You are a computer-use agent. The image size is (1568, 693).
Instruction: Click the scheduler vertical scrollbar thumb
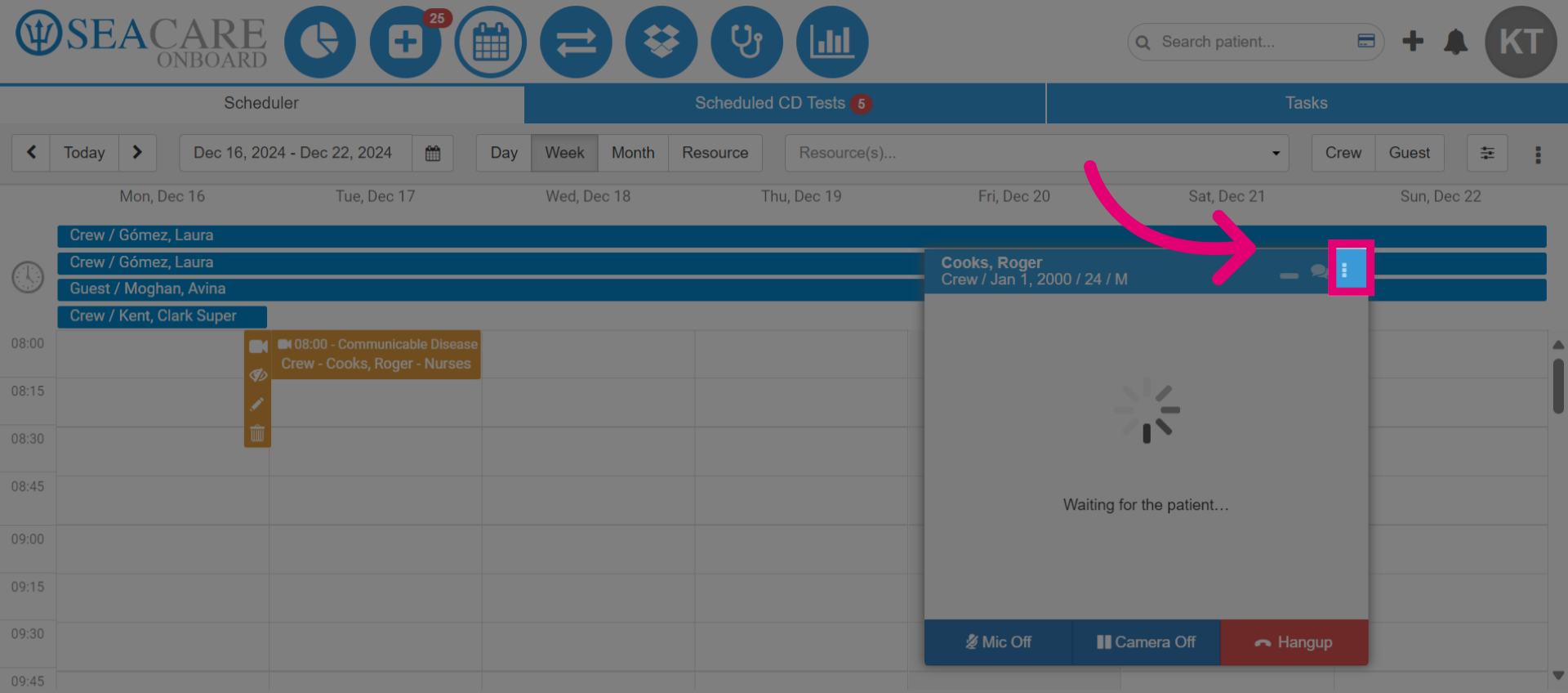pyautogui.click(x=1558, y=387)
